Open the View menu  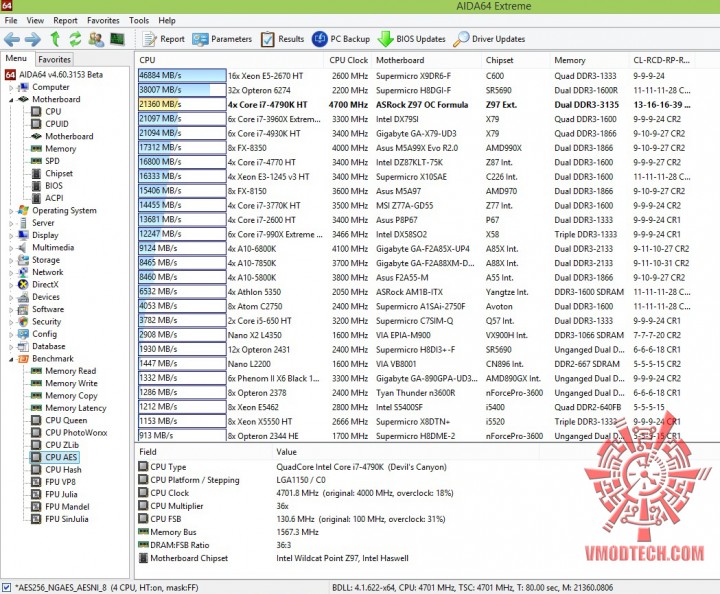[x=35, y=21]
